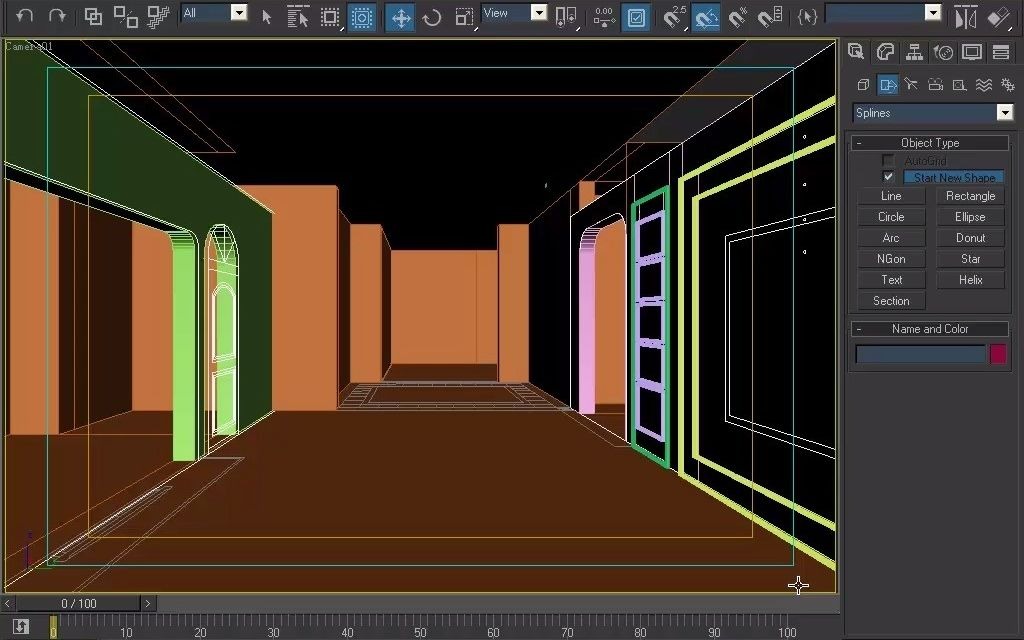Screen dimensions: 1024x640
Task: Click the Select Object arrow tool
Action: (267, 17)
